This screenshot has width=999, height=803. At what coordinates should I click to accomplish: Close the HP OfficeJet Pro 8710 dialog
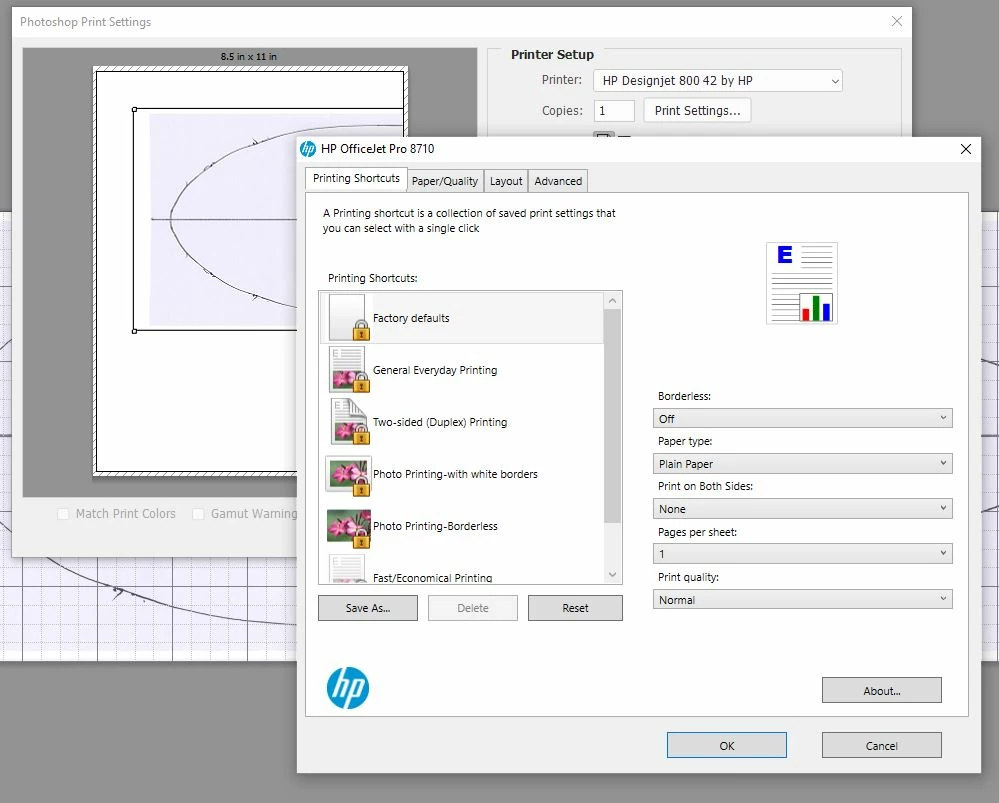pyautogui.click(x=965, y=148)
